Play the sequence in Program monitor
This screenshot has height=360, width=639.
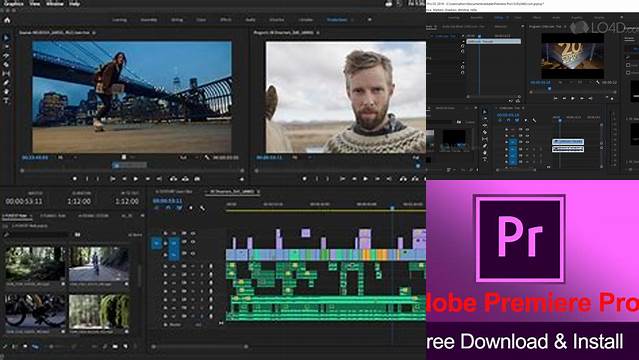pos(366,179)
